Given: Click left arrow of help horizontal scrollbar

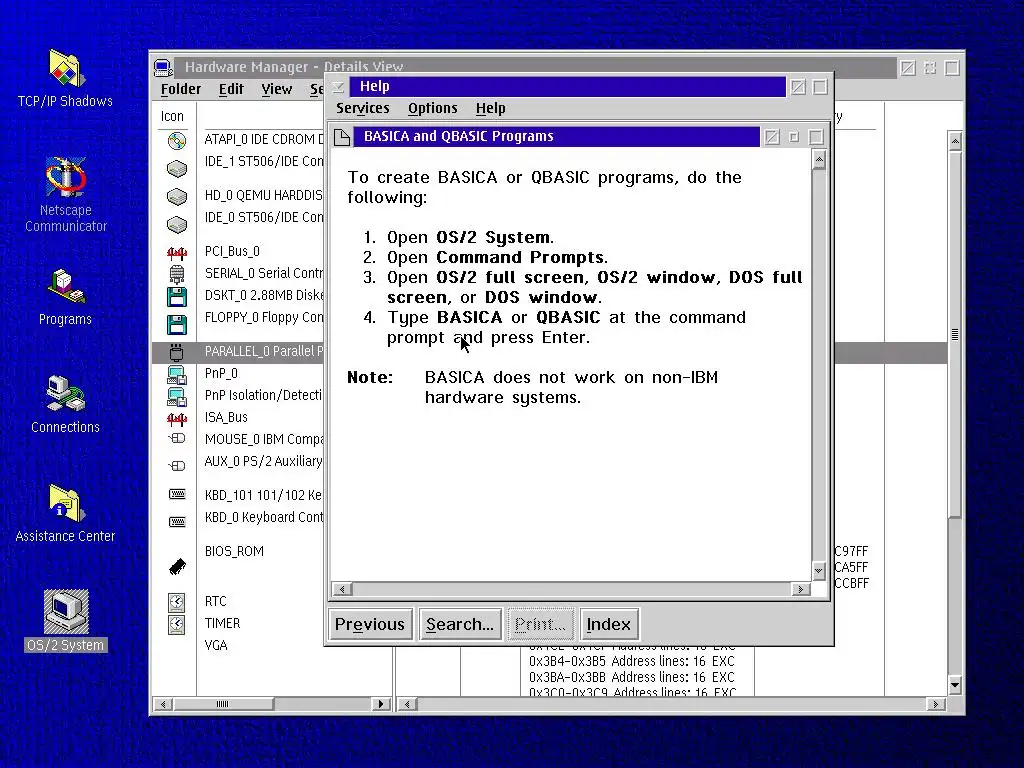Looking at the screenshot, I should pos(342,589).
